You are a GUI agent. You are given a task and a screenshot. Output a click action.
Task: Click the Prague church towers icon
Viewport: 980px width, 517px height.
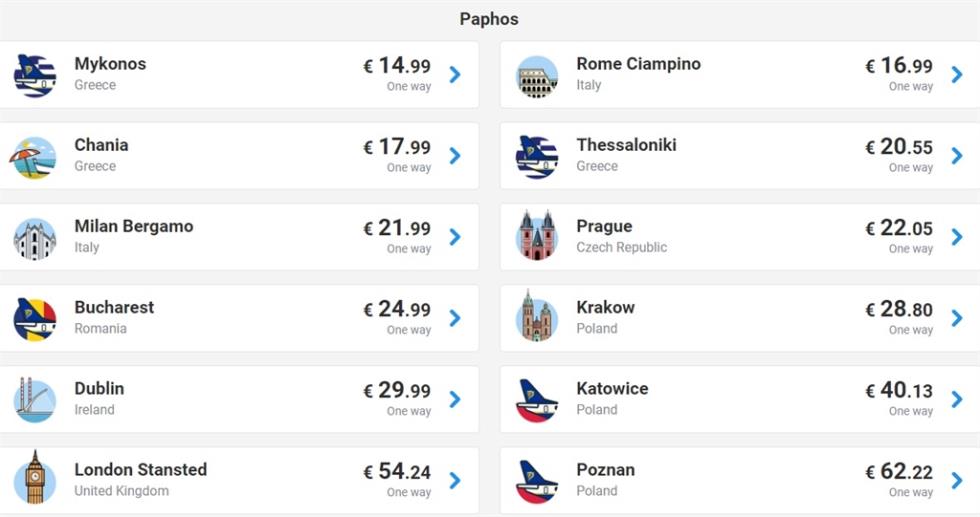coord(537,236)
